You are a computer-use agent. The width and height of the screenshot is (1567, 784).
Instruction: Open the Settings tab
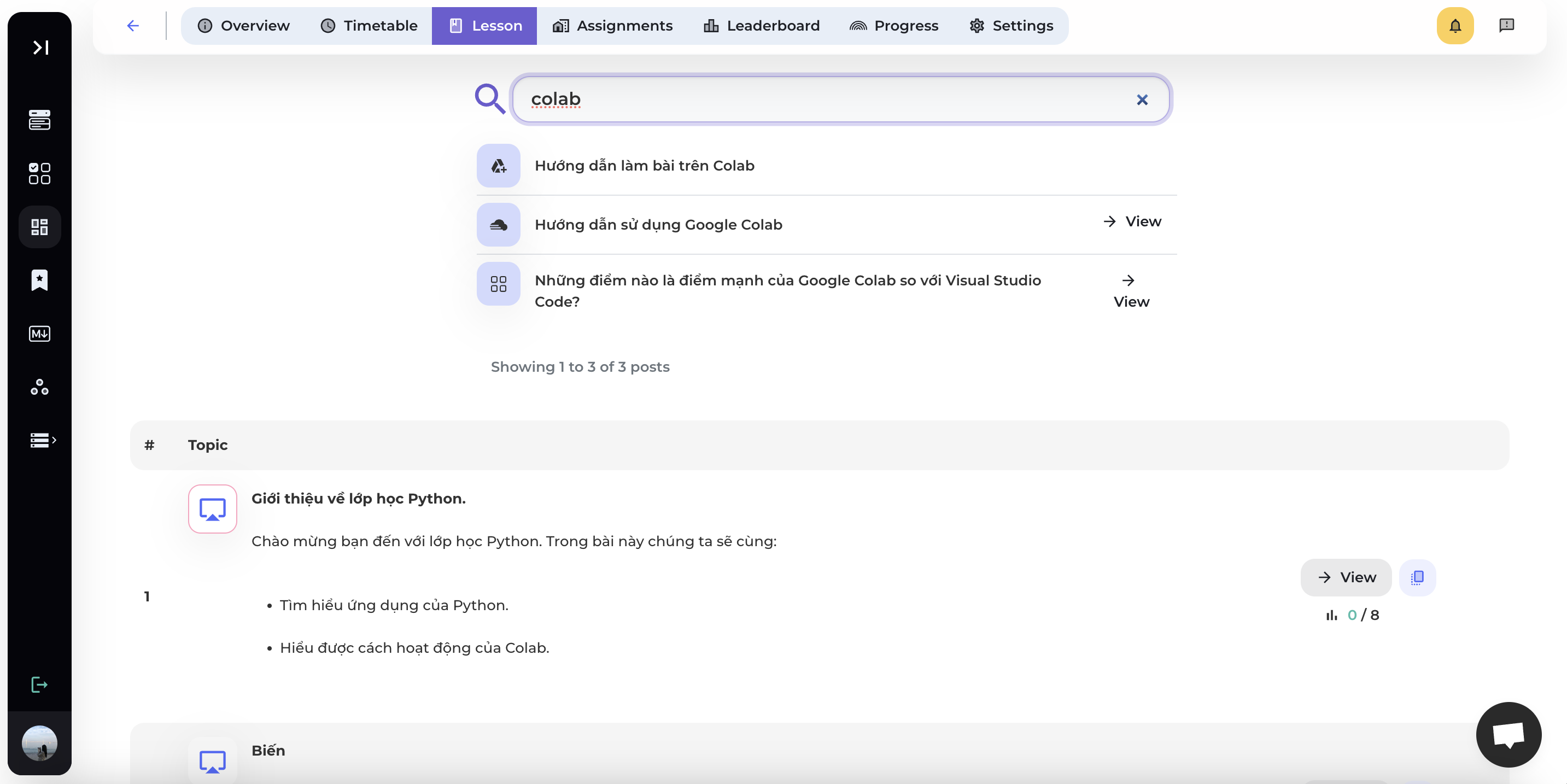[1011, 26]
